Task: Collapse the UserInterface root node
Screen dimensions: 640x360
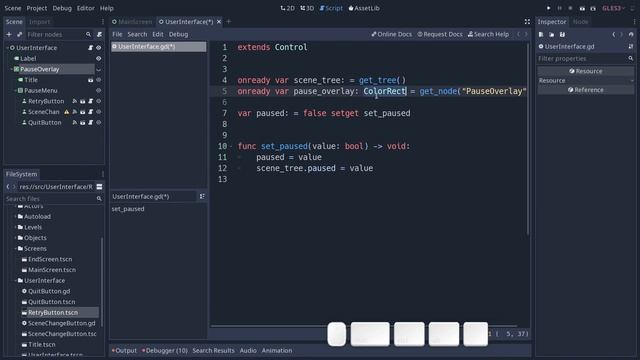Action: [7, 48]
